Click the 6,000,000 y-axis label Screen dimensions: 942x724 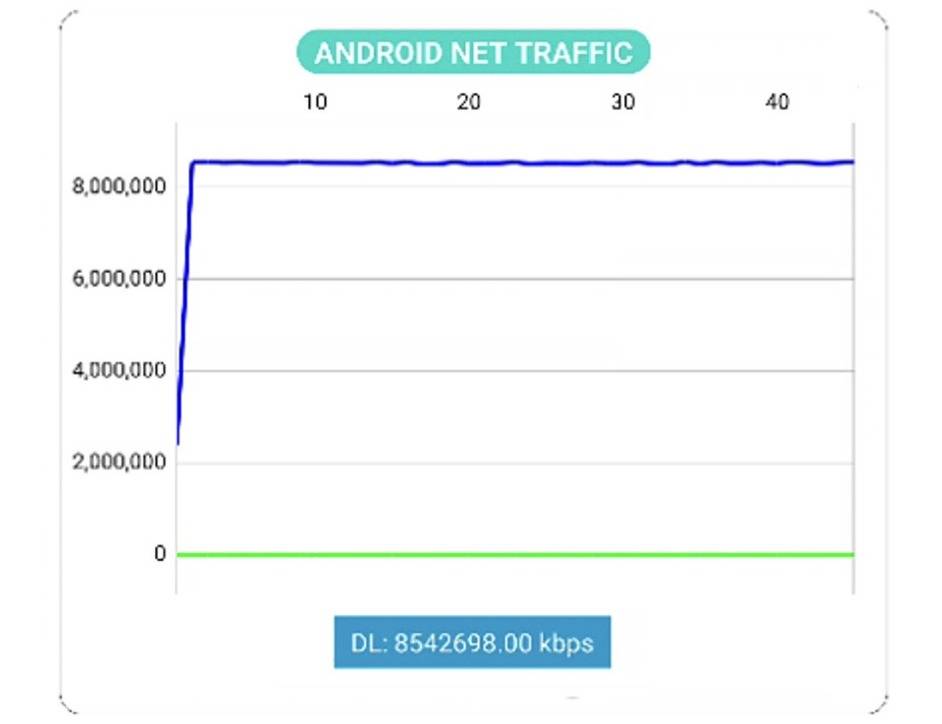[120, 279]
